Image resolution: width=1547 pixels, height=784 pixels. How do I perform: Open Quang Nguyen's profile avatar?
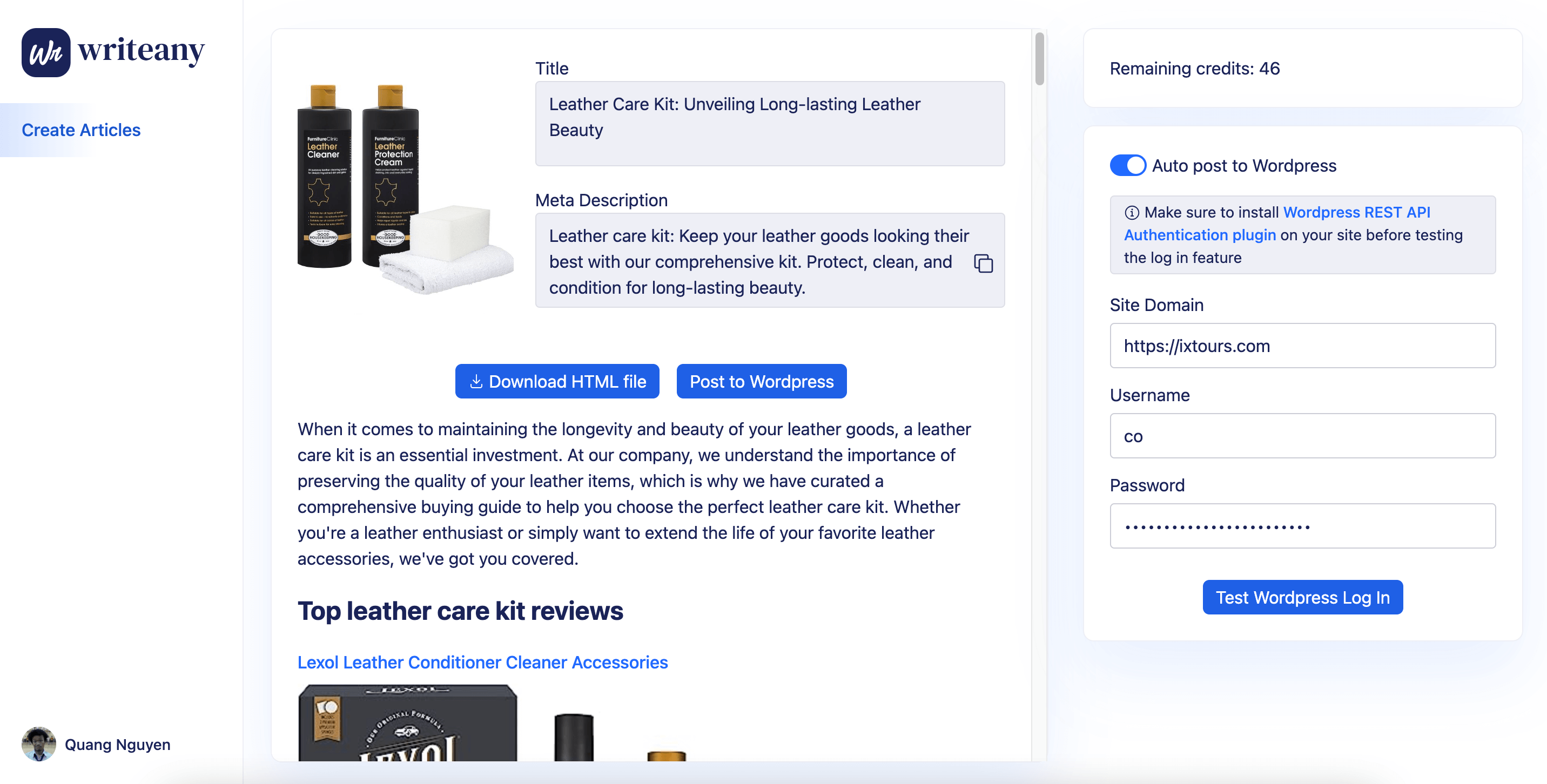(38, 744)
